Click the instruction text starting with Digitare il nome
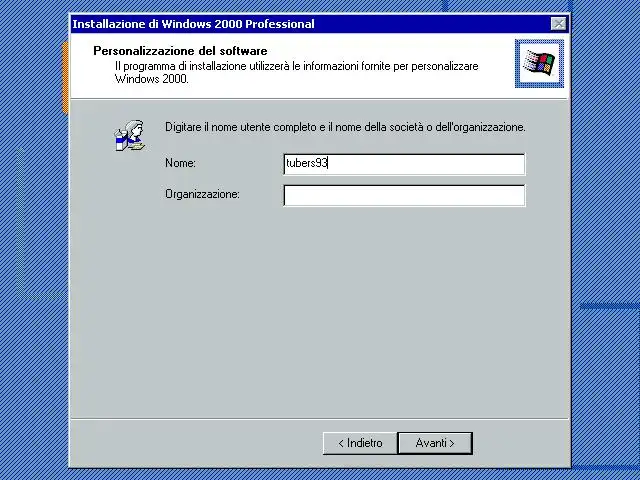This screenshot has width=640, height=480. pyautogui.click(x=345, y=127)
